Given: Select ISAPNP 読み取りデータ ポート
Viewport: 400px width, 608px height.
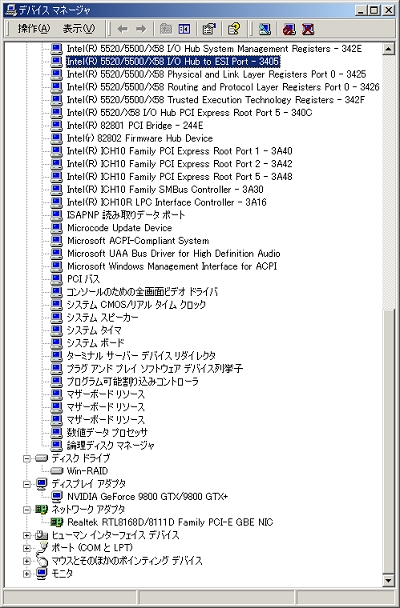Looking at the screenshot, I should pos(126,215).
